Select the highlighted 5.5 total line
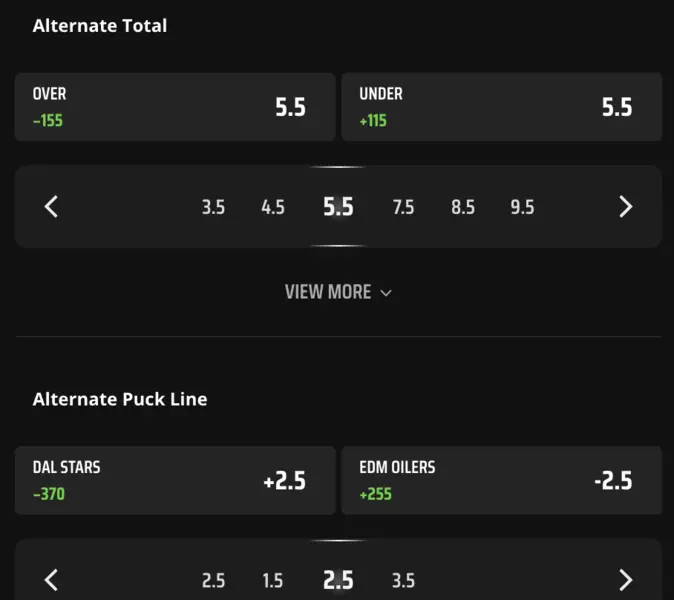Screen dimensions: 674x600 (338, 207)
